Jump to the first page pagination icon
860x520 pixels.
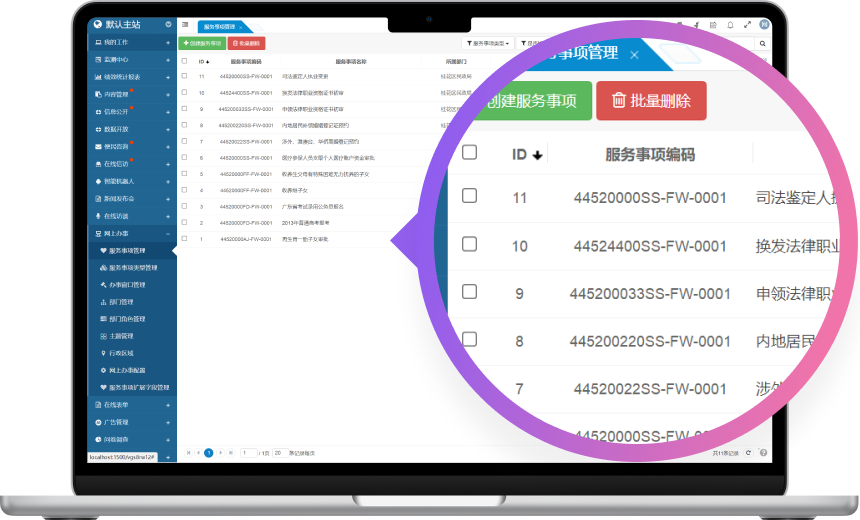[x=188, y=453]
